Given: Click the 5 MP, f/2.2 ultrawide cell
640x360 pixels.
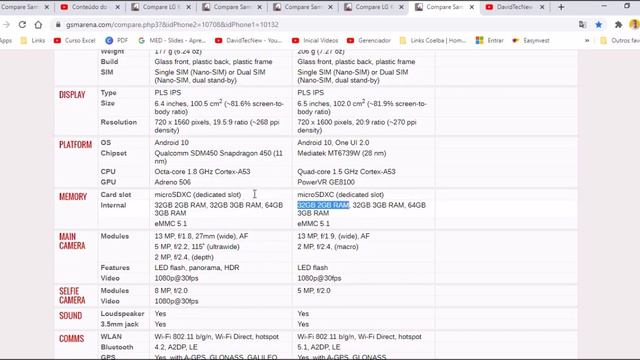Looking at the screenshot, I should click(197, 247).
